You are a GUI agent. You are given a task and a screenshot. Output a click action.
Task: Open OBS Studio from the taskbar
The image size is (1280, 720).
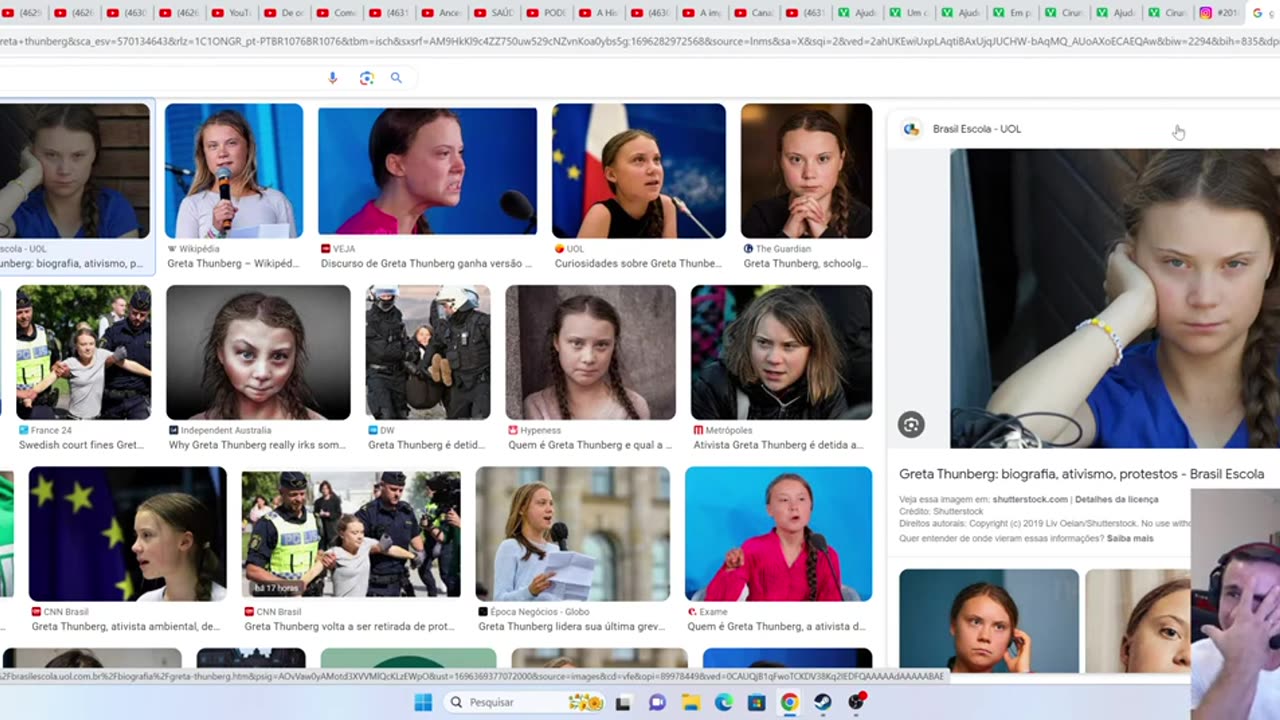click(x=857, y=702)
